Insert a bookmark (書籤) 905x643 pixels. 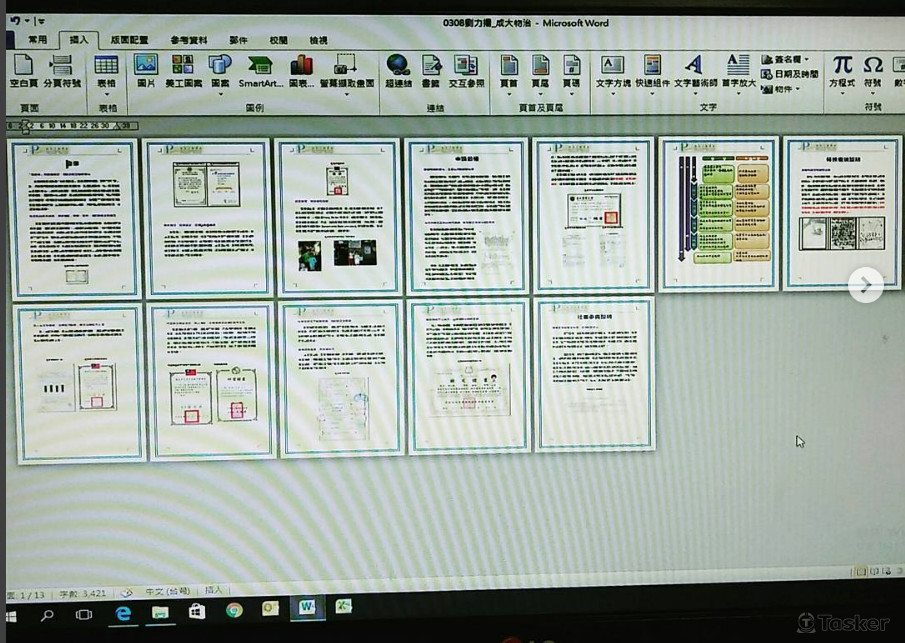(x=431, y=71)
